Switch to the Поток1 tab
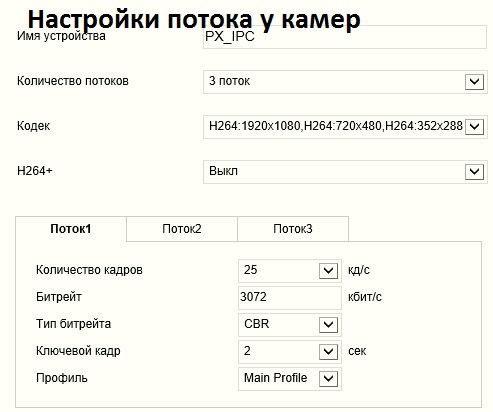493x412 pixels. [71, 229]
